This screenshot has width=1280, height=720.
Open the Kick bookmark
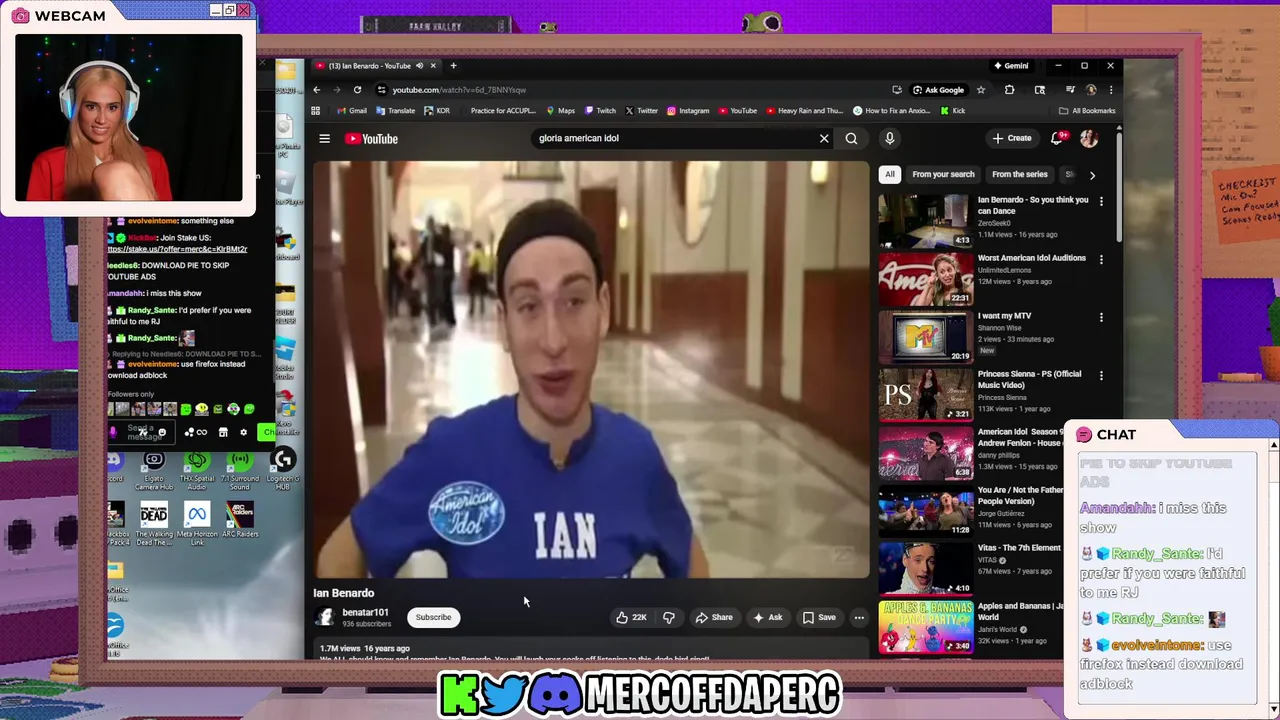click(952, 111)
